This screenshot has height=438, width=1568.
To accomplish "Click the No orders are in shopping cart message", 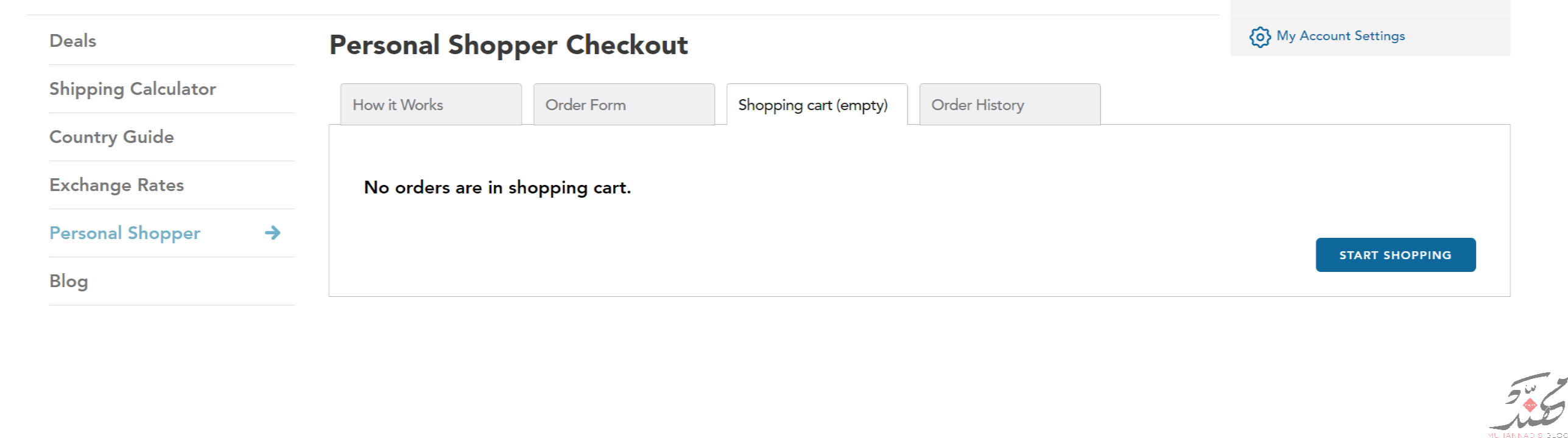I will [497, 187].
